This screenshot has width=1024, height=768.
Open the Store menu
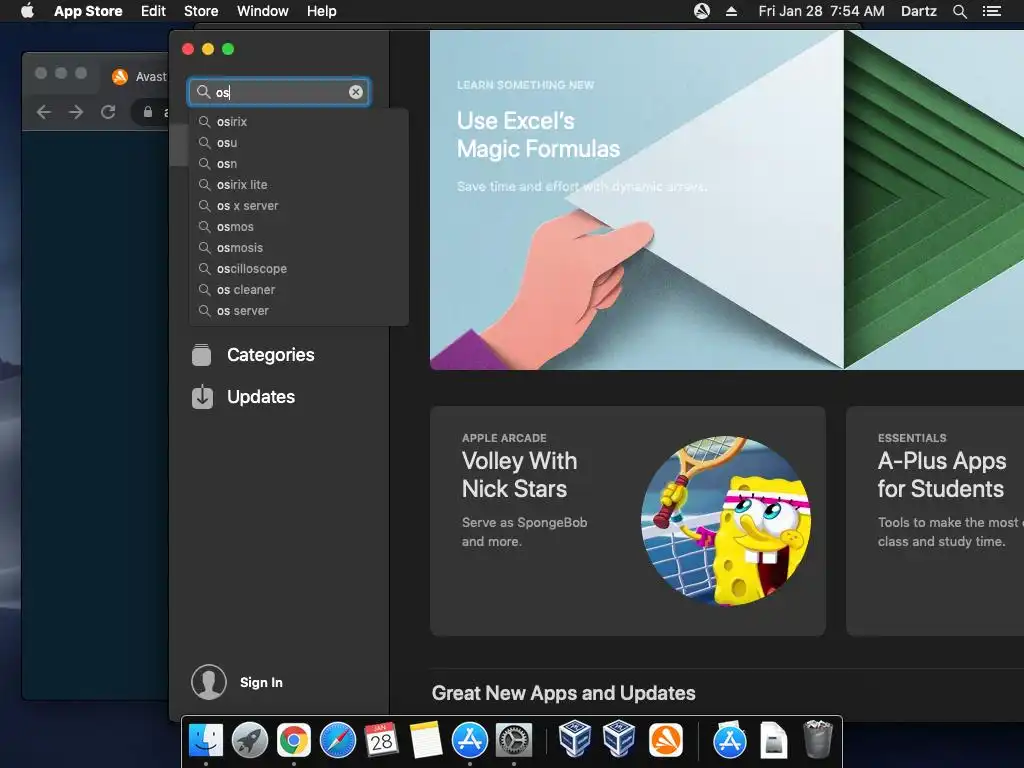click(x=201, y=11)
